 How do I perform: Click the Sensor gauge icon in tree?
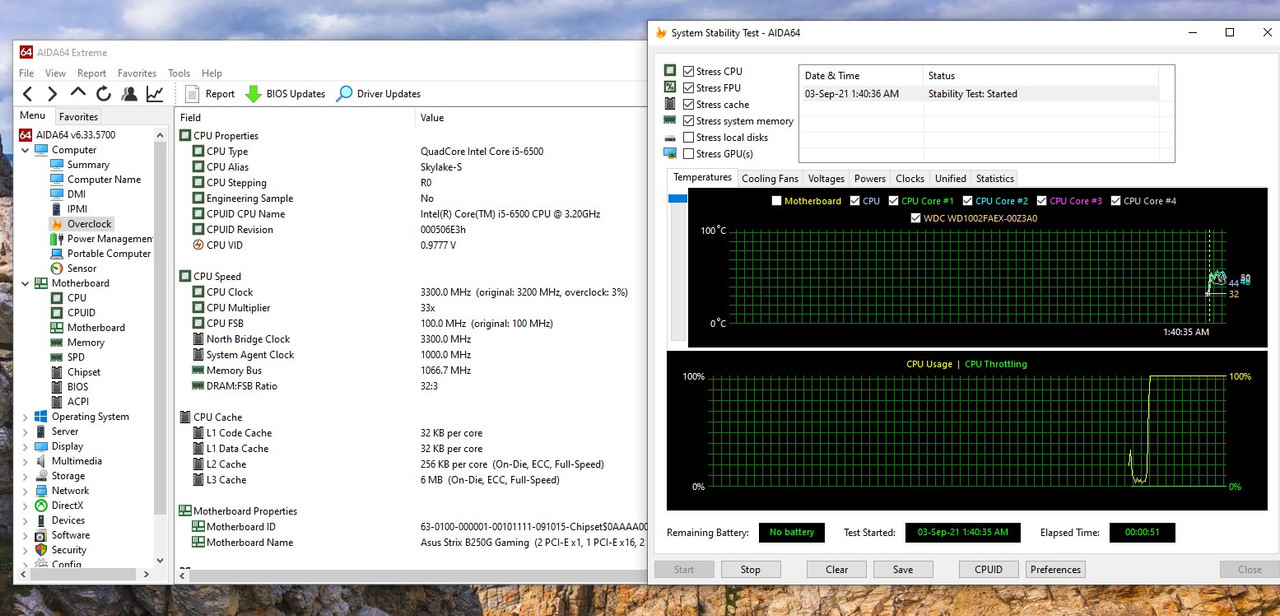tap(57, 268)
